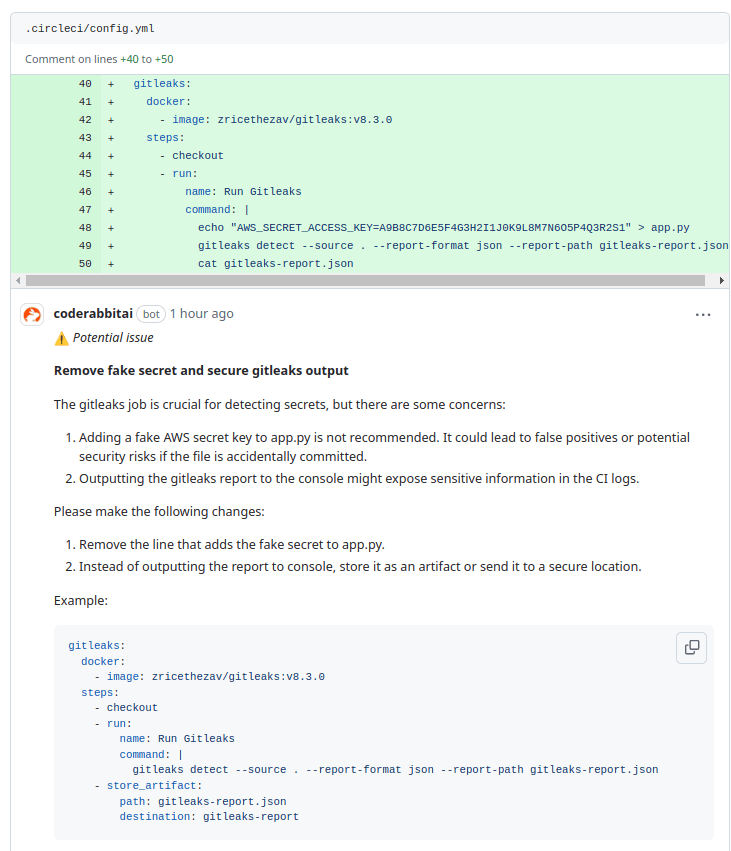Click the bot badge label

150,314
